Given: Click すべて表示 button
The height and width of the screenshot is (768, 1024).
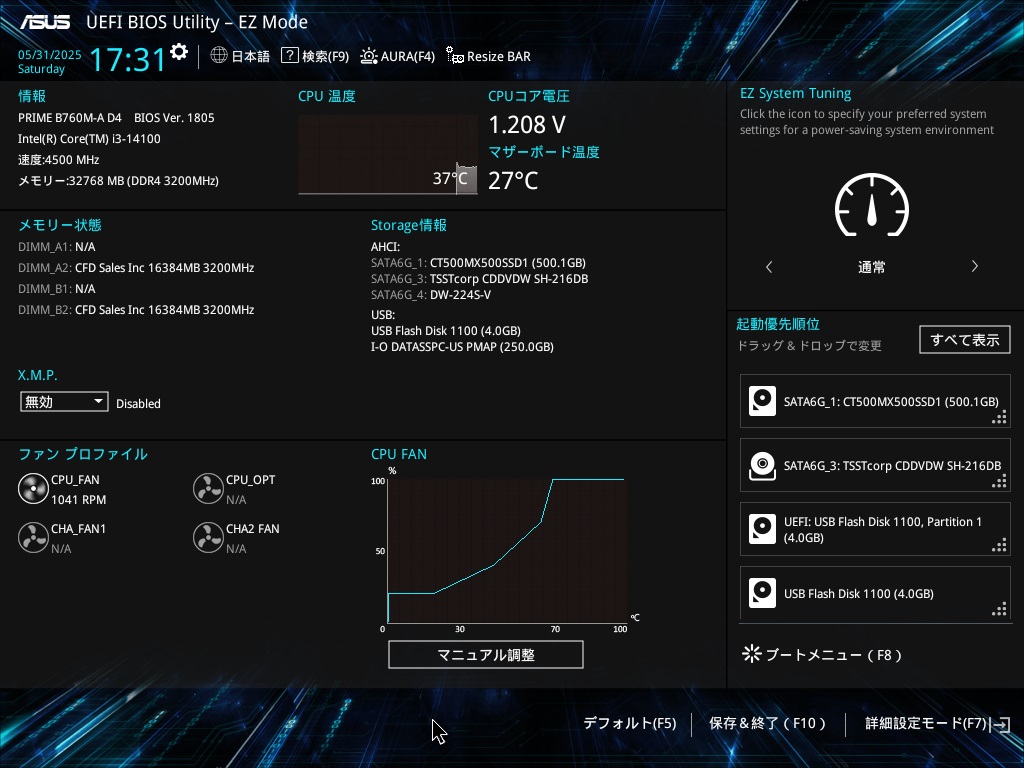Looking at the screenshot, I should (x=965, y=340).
